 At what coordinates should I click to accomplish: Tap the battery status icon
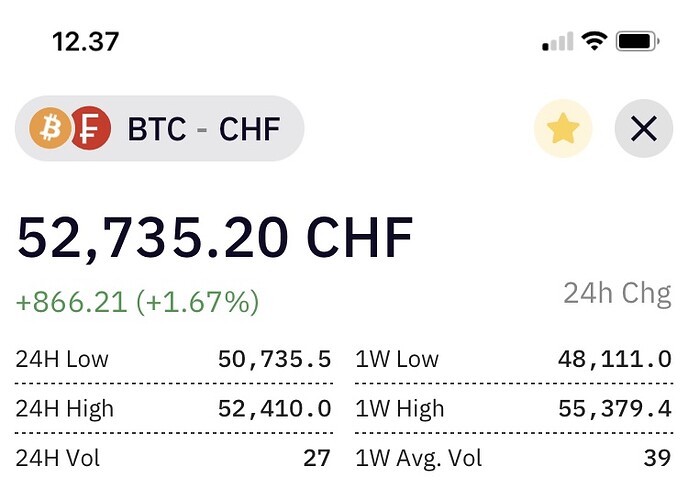pos(638,42)
